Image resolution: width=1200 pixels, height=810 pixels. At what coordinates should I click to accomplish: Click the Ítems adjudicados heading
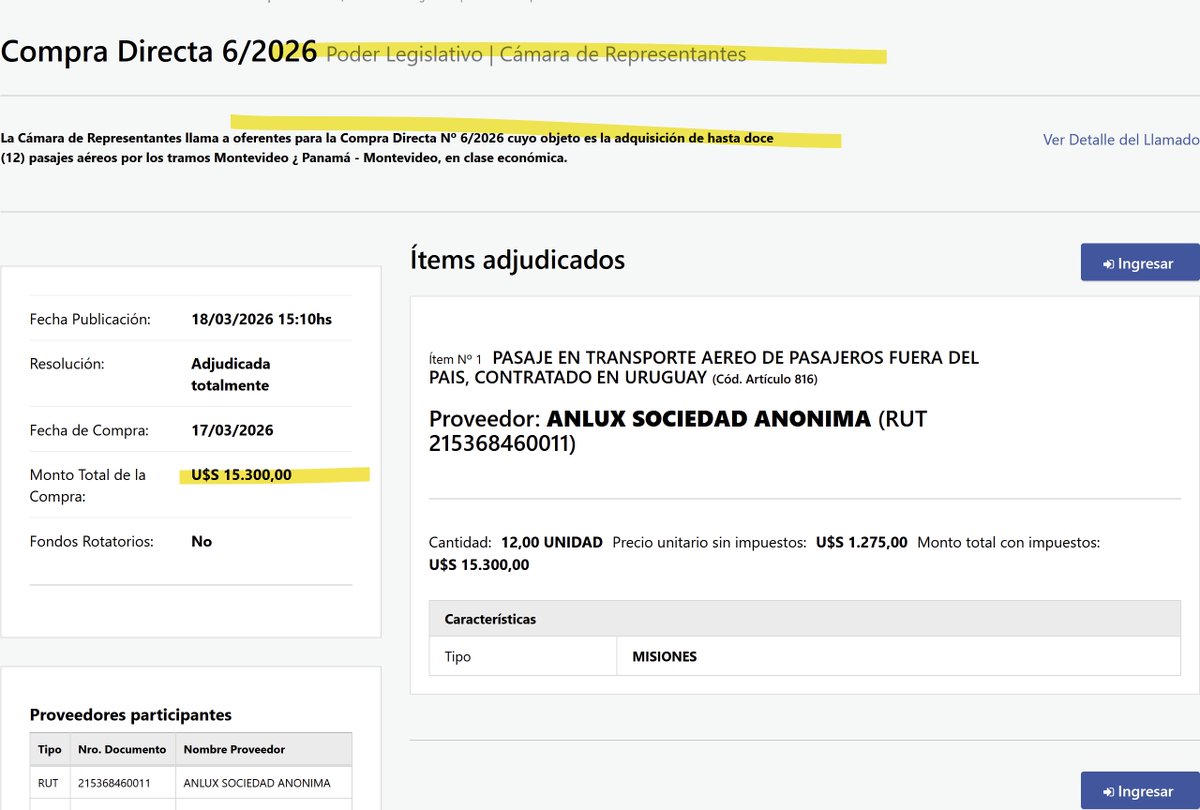[x=519, y=260]
